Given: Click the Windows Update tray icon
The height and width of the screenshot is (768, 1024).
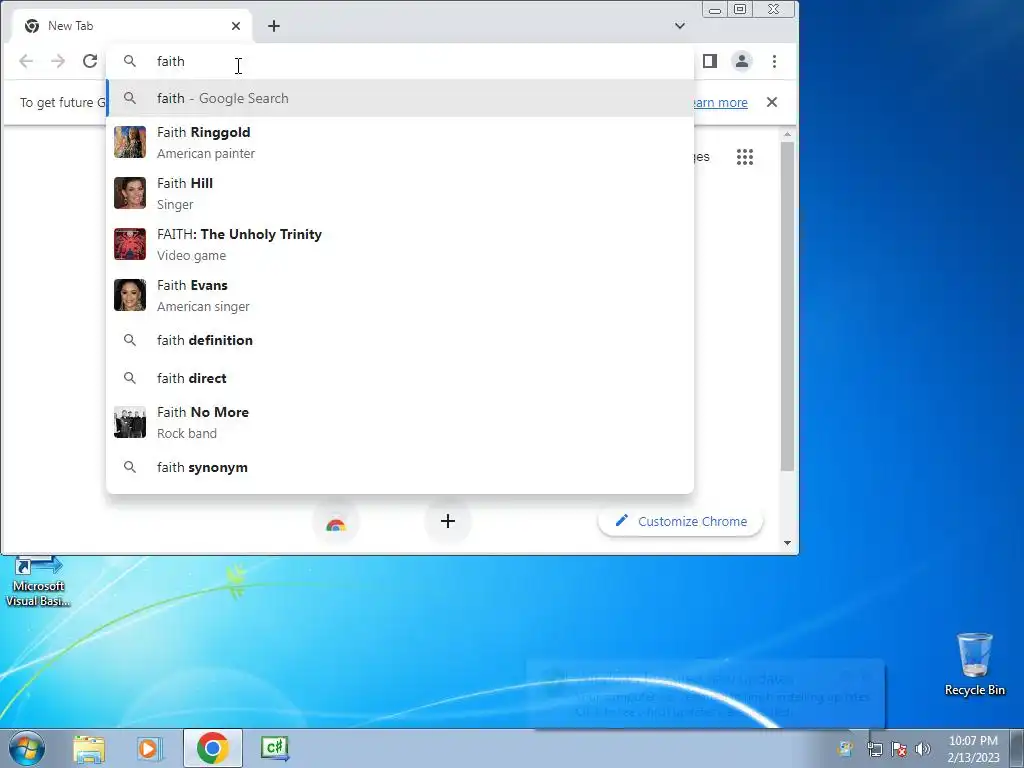Looking at the screenshot, I should tap(846, 749).
